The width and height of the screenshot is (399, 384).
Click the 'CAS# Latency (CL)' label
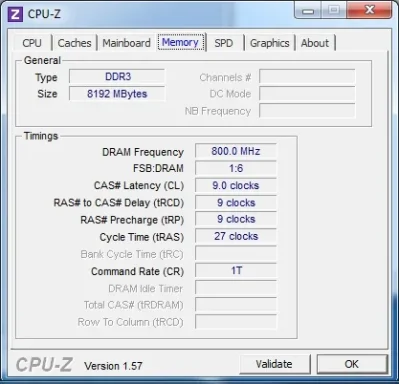pos(139,186)
